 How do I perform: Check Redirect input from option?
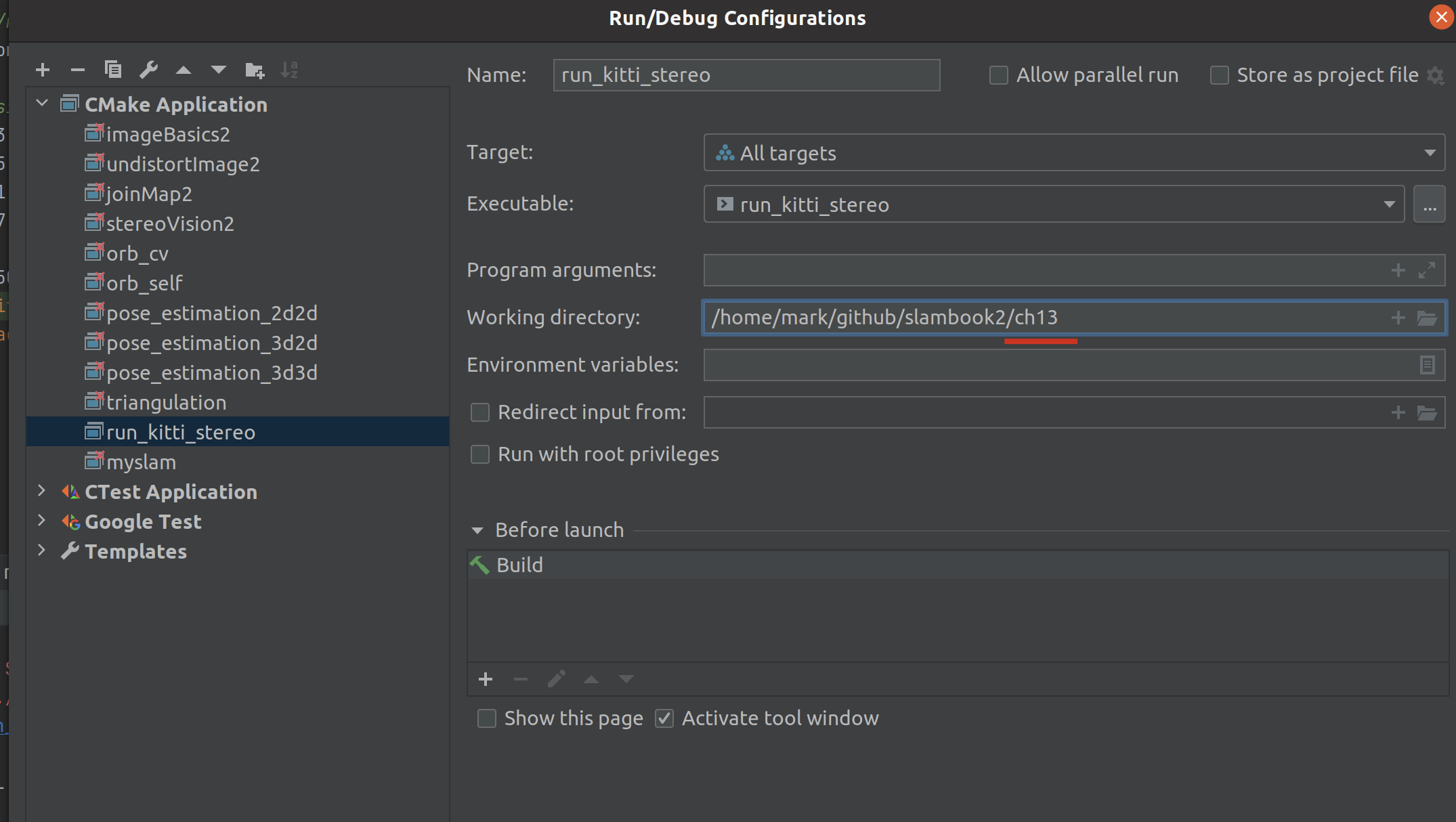480,412
